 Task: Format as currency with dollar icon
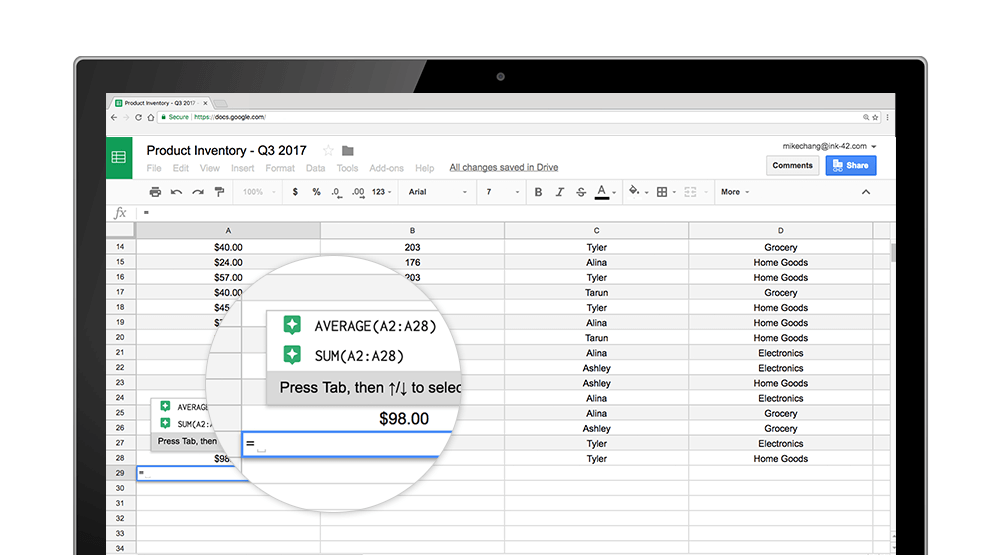coord(295,192)
